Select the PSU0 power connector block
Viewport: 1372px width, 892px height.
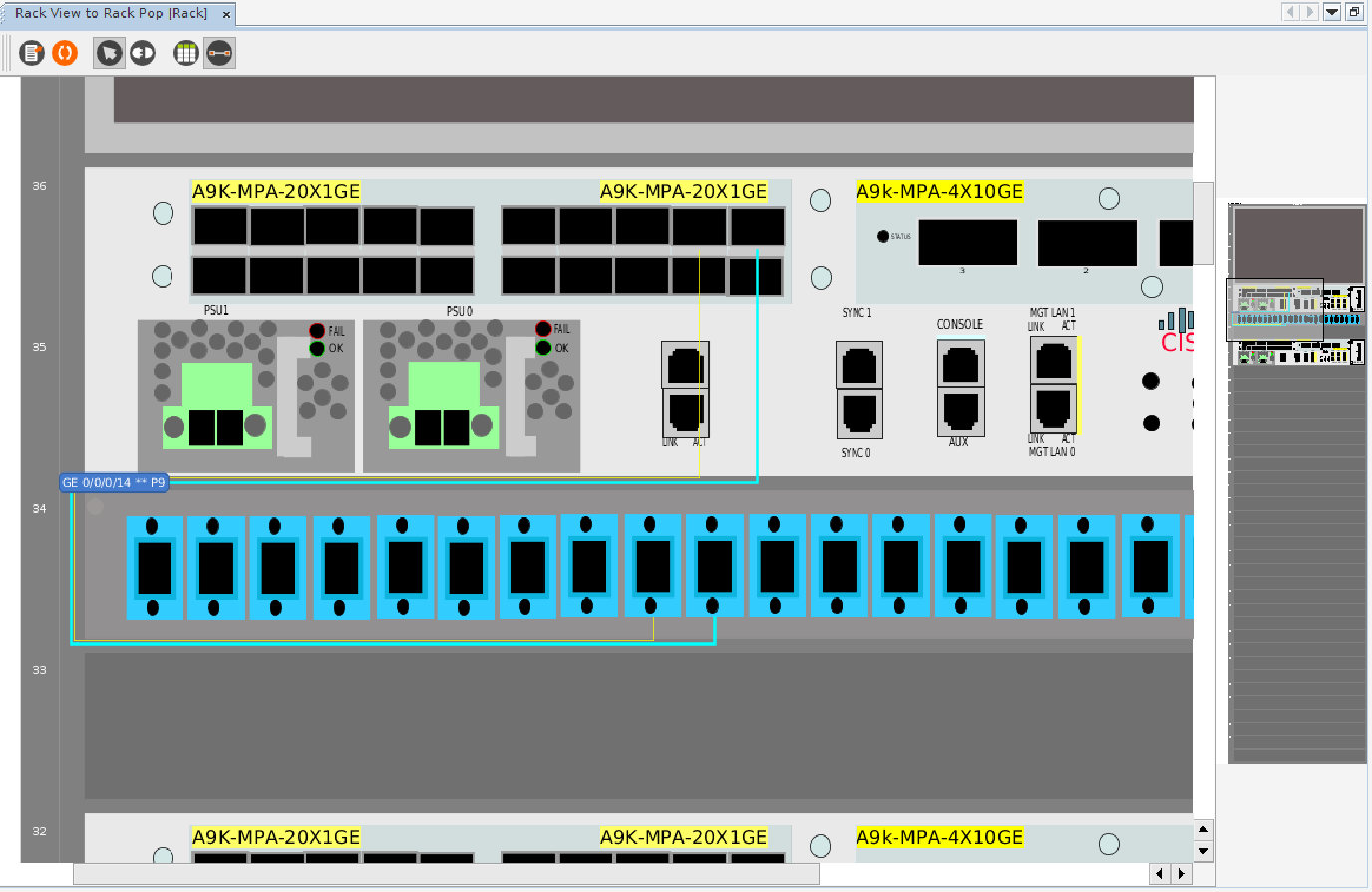point(443,406)
